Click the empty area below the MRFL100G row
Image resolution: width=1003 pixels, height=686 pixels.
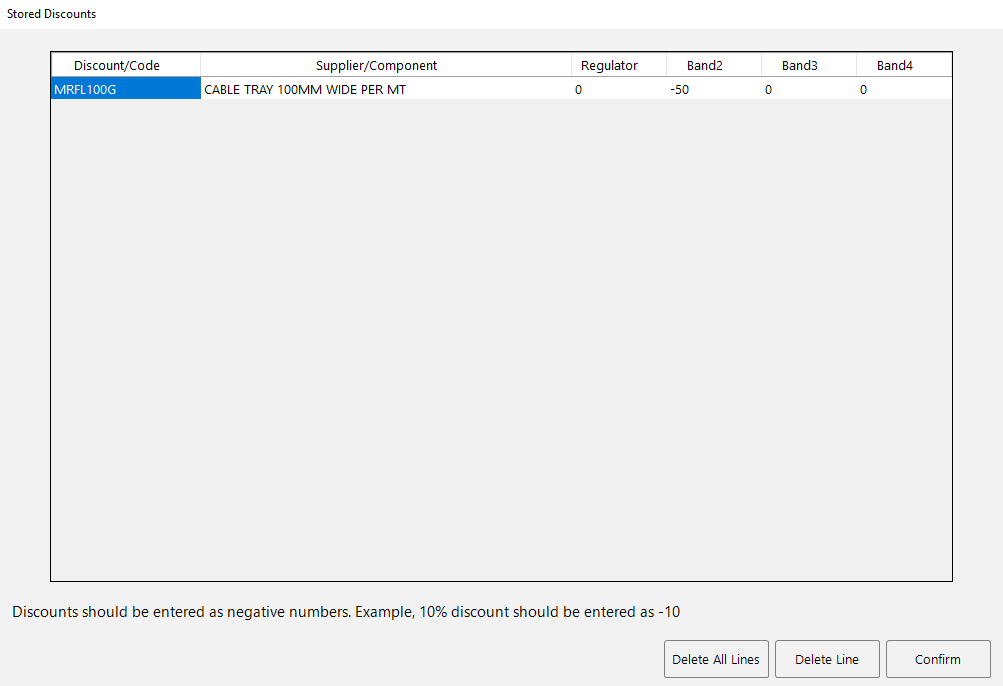[500, 300]
